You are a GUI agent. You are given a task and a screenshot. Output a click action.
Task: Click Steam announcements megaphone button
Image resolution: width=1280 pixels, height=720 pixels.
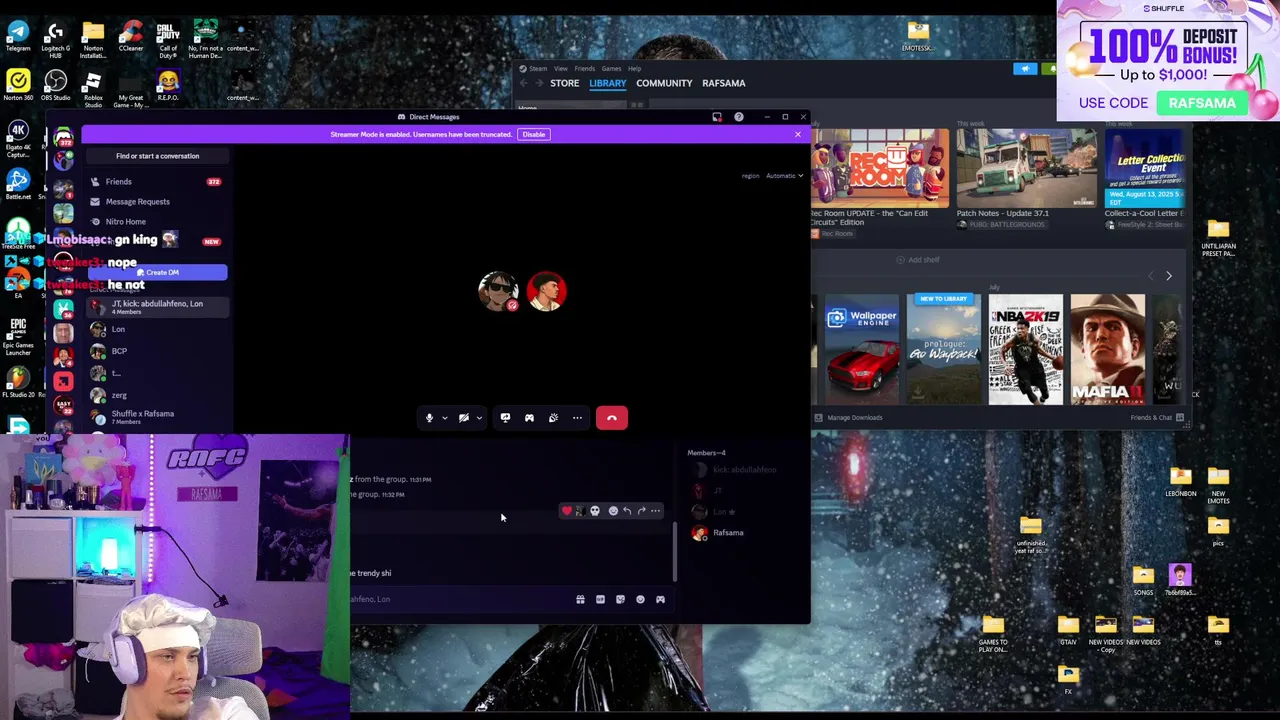[x=1025, y=69]
